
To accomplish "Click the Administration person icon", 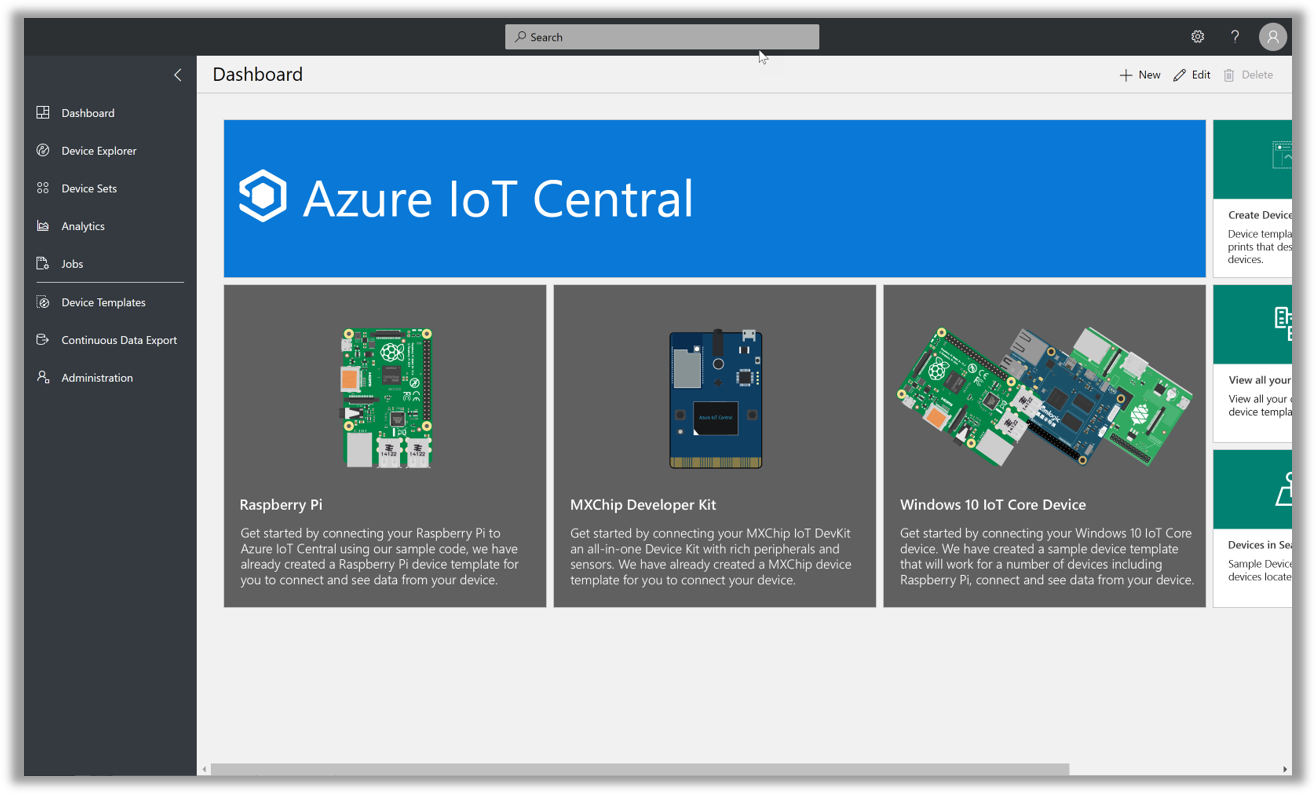I will (x=43, y=378).
